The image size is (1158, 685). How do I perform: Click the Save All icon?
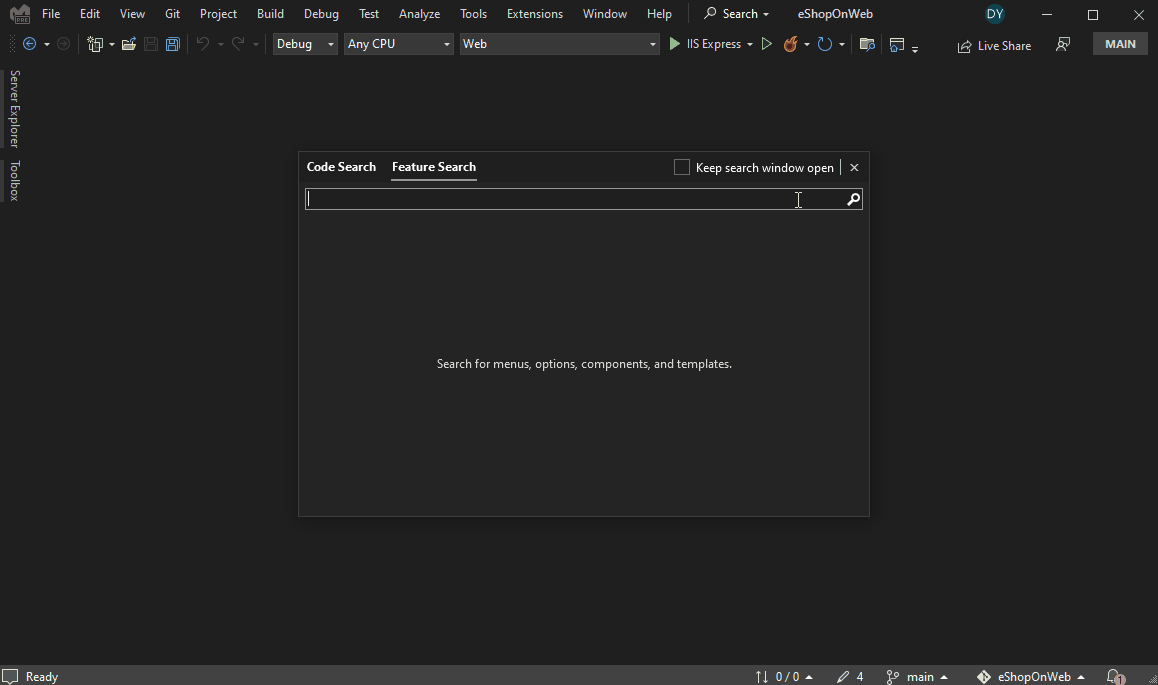coord(173,44)
